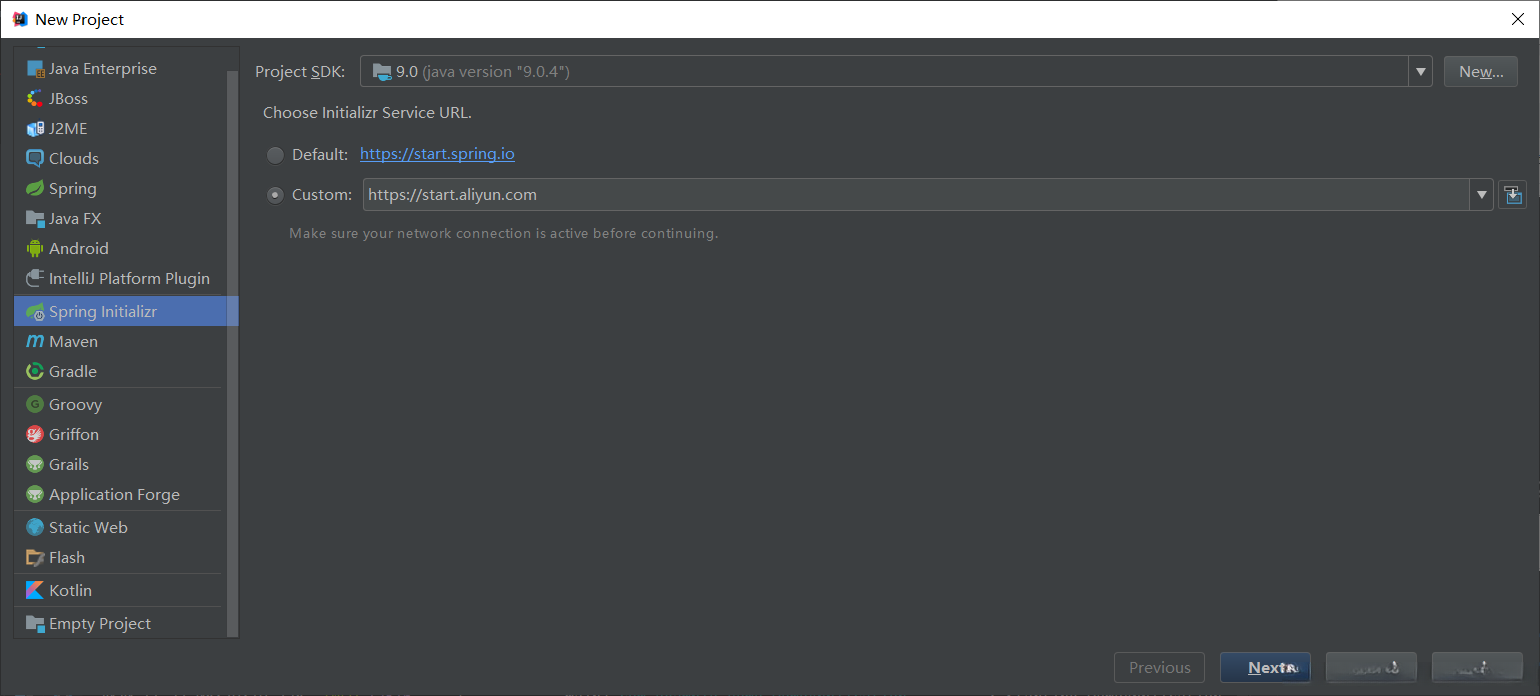Click the Maven project icon
Screen dimensions: 1540x696
36,342
